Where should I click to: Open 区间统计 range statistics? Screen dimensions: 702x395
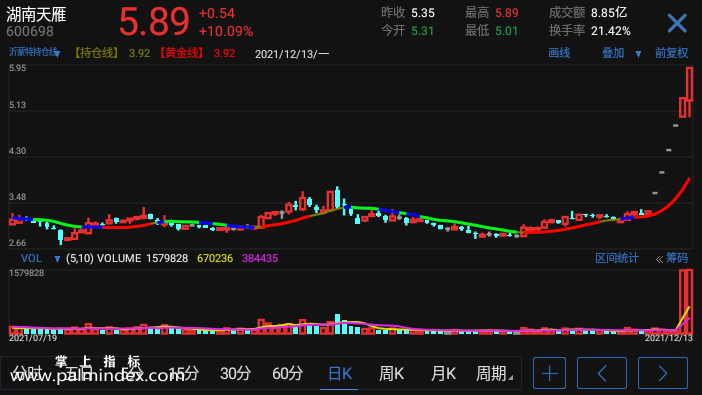(x=616, y=258)
